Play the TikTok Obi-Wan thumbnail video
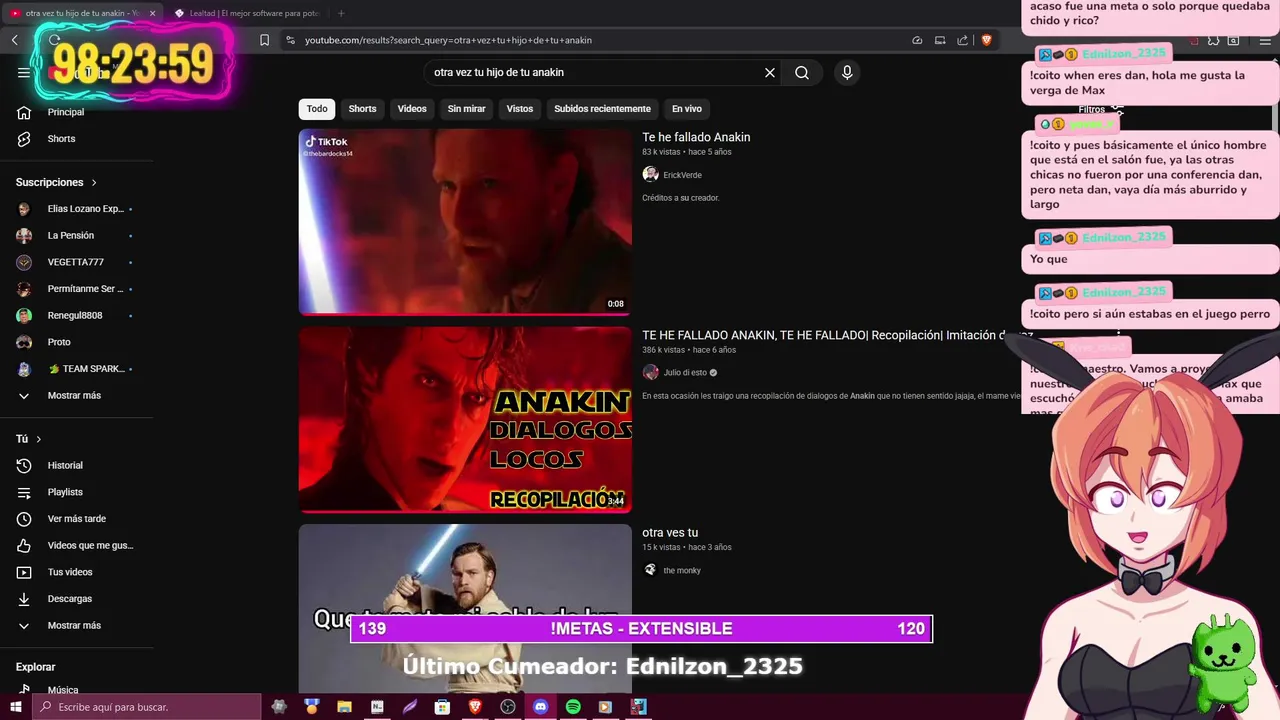 (465, 222)
